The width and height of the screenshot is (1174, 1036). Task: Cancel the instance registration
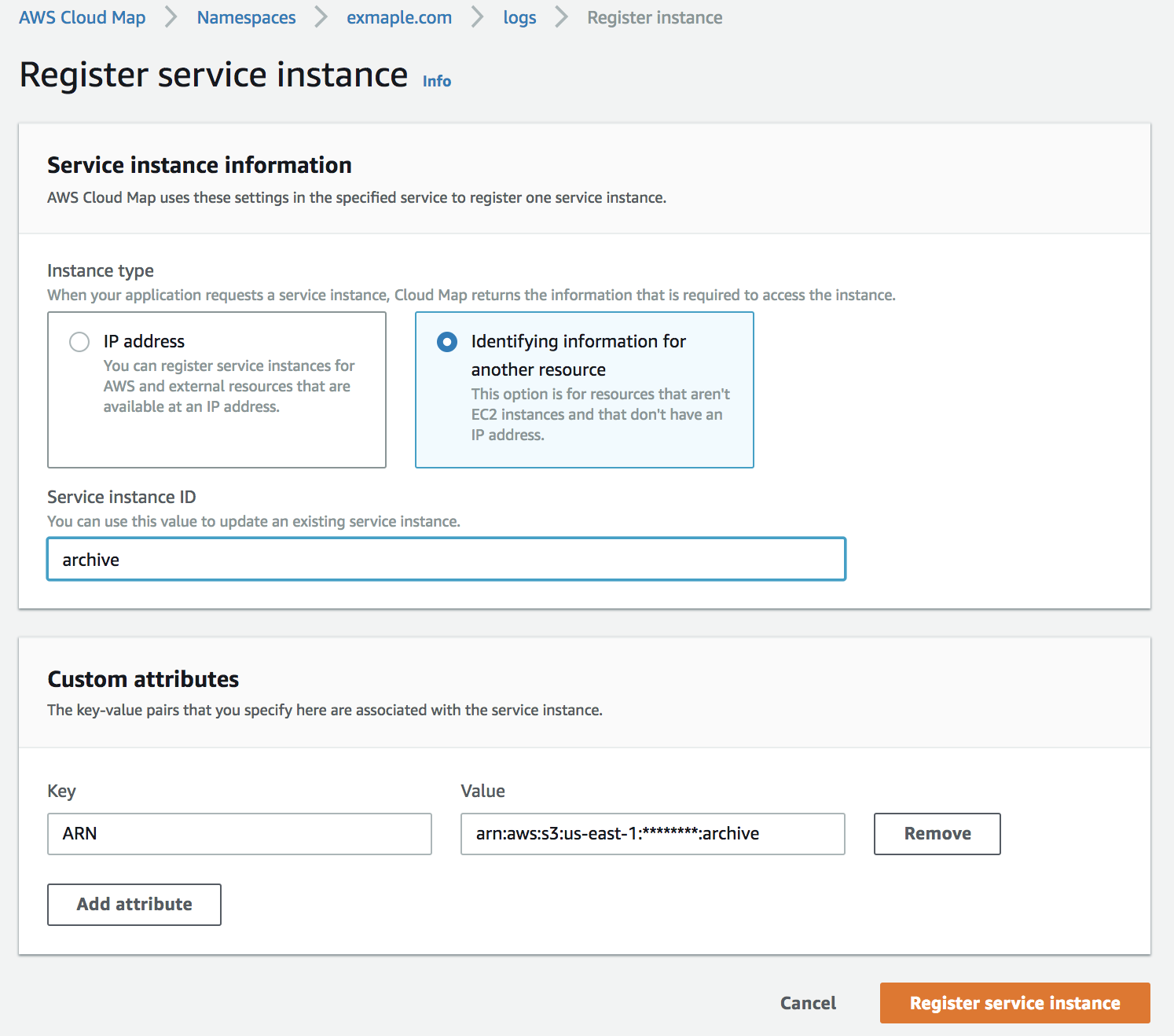point(807,1002)
